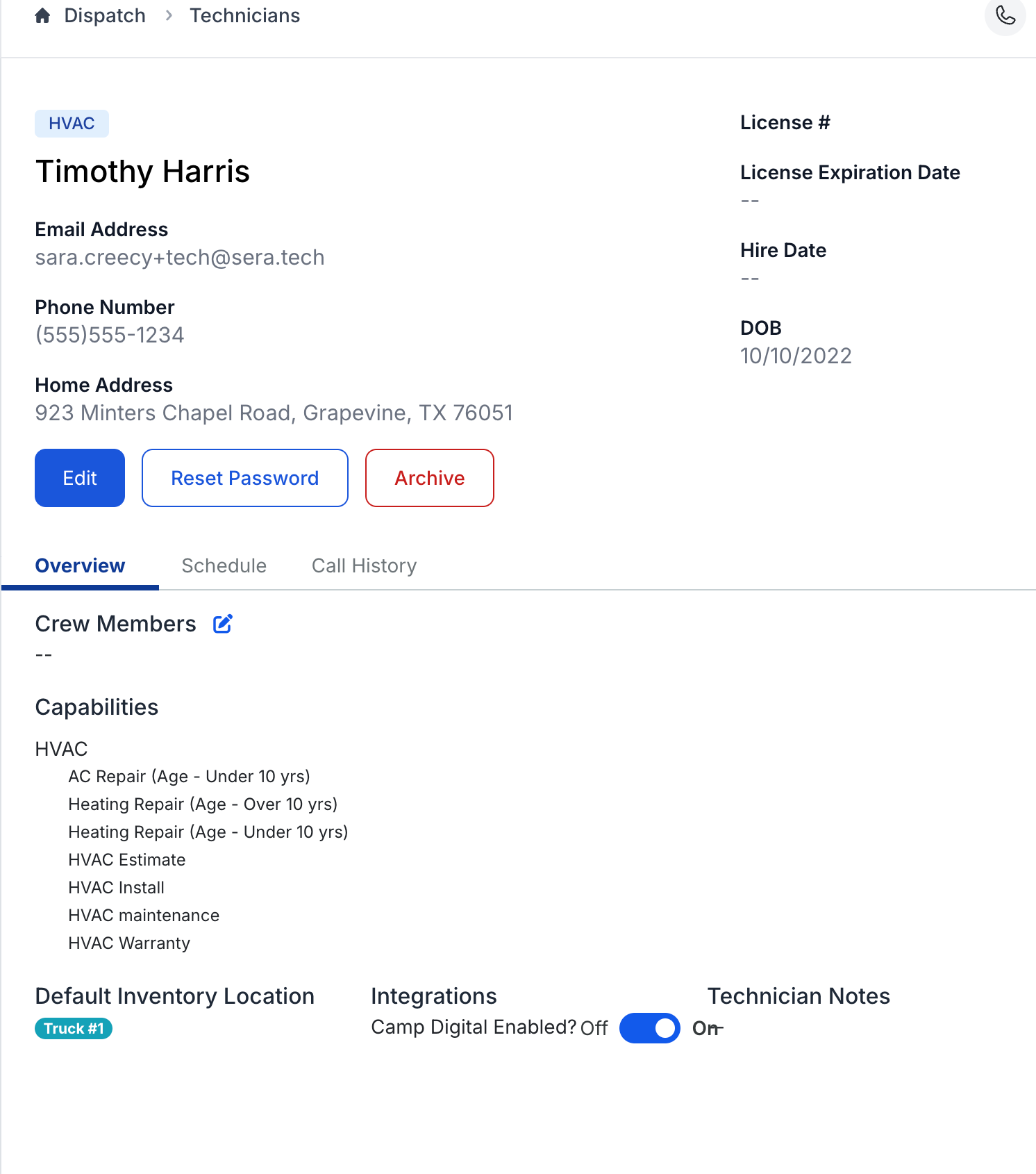Switch to the Overview tab

point(80,565)
